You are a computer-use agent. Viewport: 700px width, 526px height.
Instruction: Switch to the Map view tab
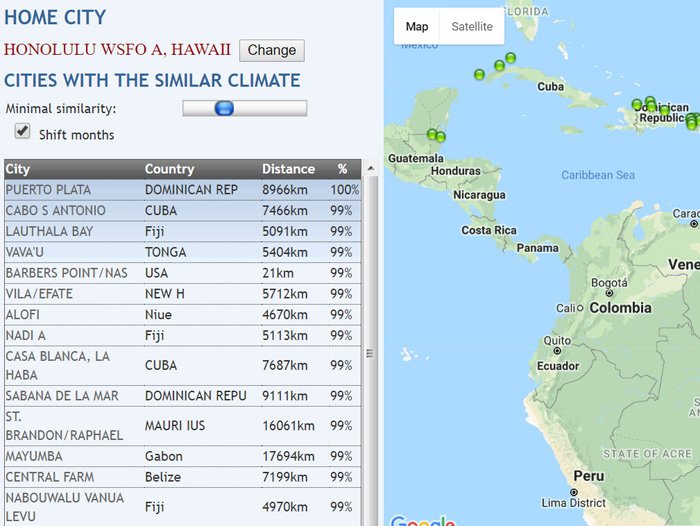click(x=417, y=26)
